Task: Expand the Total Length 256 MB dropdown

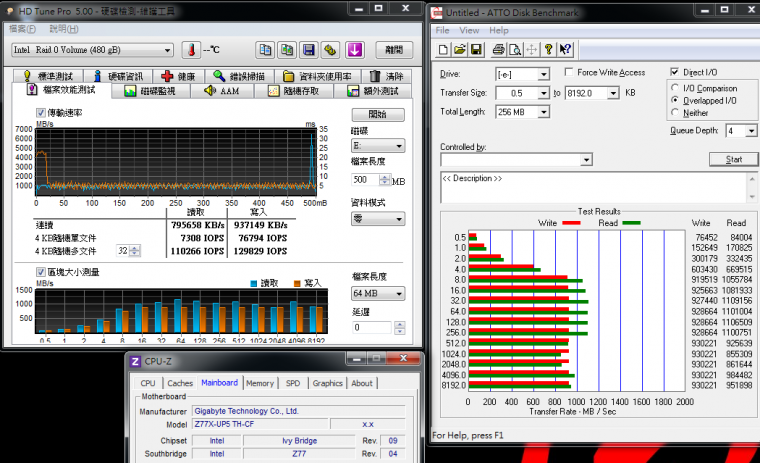Action: point(543,112)
